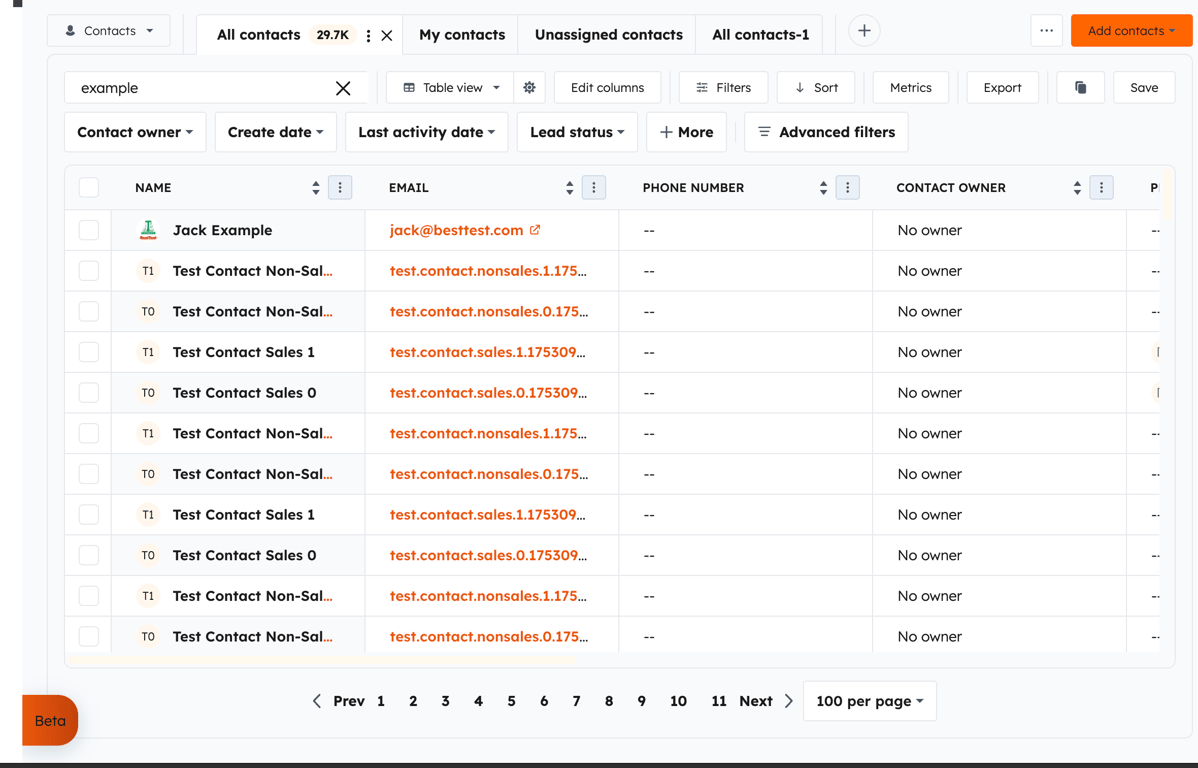Sort by the EMAIL column sort arrows

coord(568,187)
